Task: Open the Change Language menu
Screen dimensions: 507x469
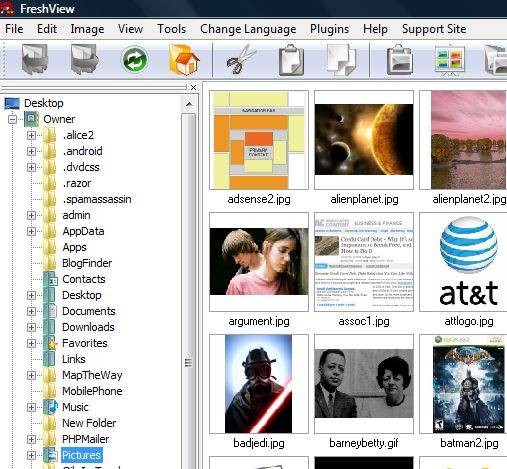Action: 248,29
